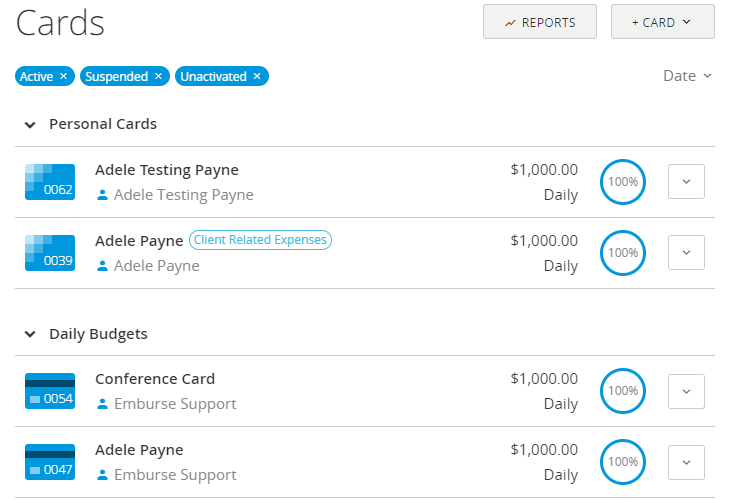
Task: Open the Adele Testing Payne card title
Action: [x=167, y=170]
